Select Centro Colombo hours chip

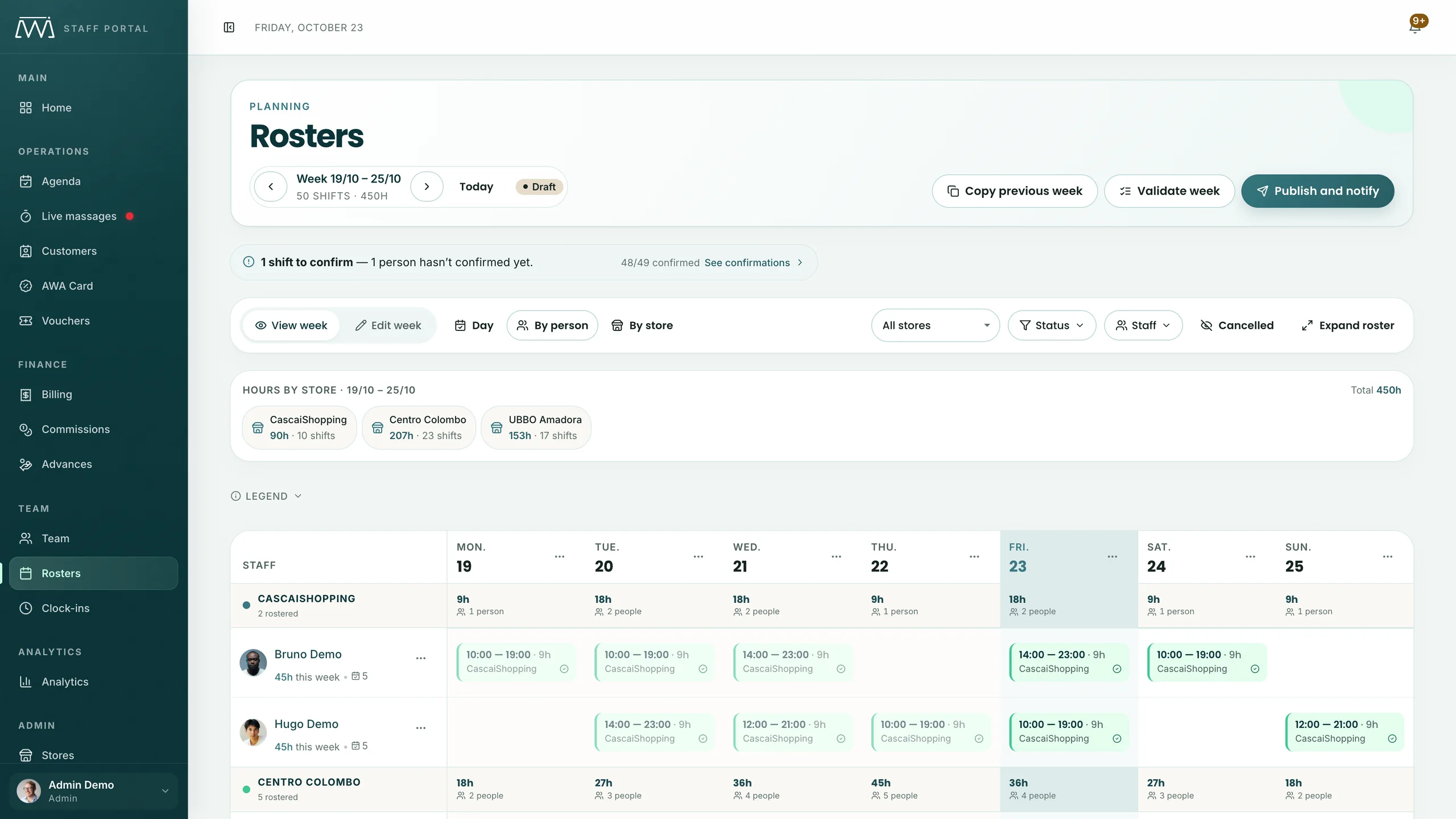click(419, 428)
